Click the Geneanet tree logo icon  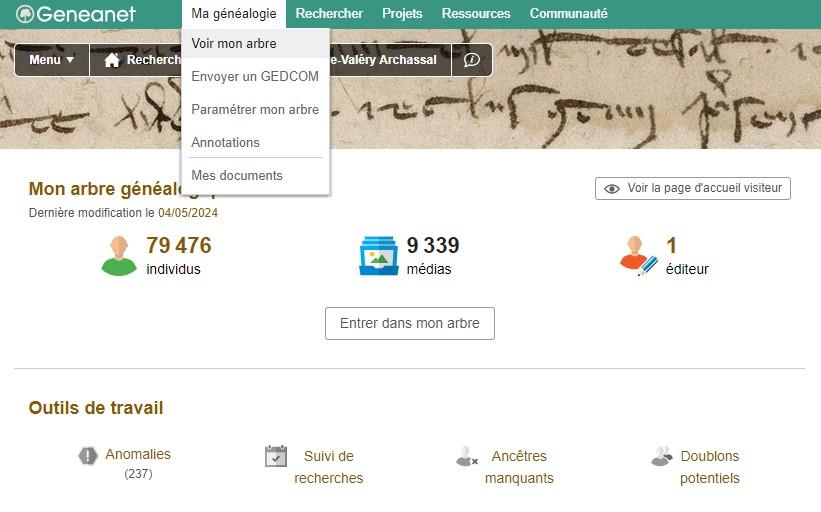(x=25, y=14)
